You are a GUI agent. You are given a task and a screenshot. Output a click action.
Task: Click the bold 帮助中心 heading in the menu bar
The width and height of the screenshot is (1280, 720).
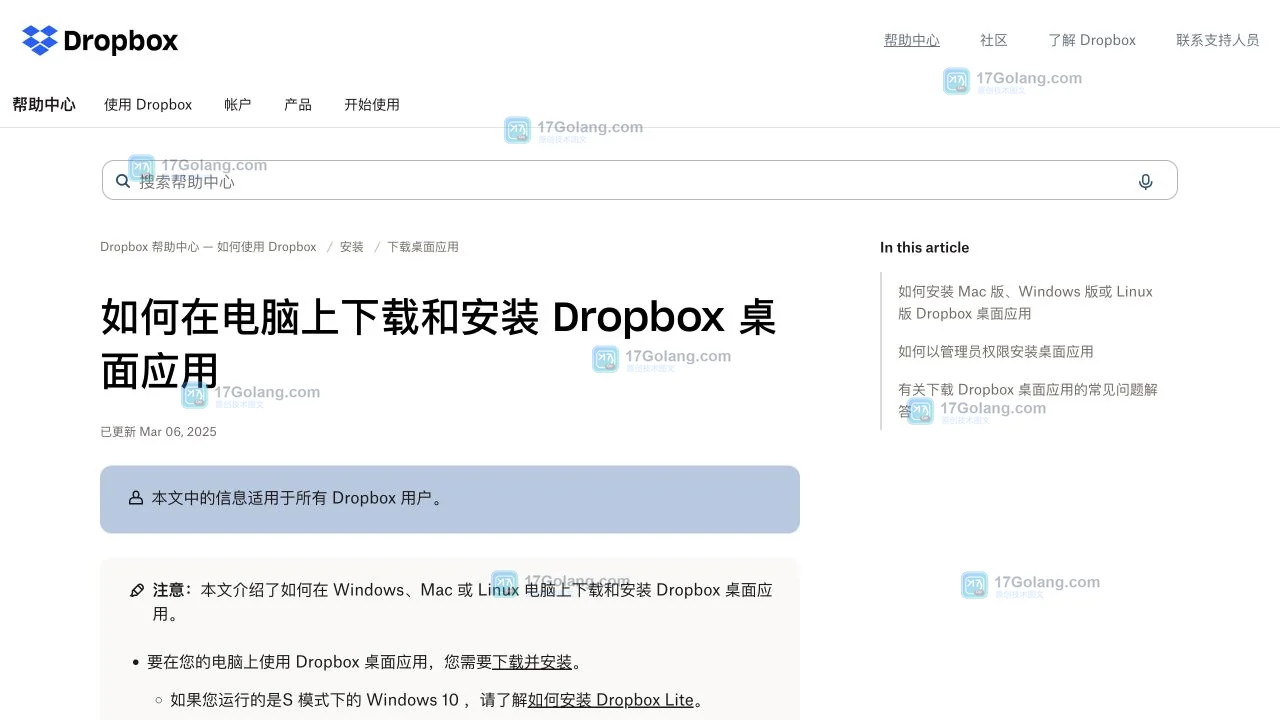[x=44, y=104]
